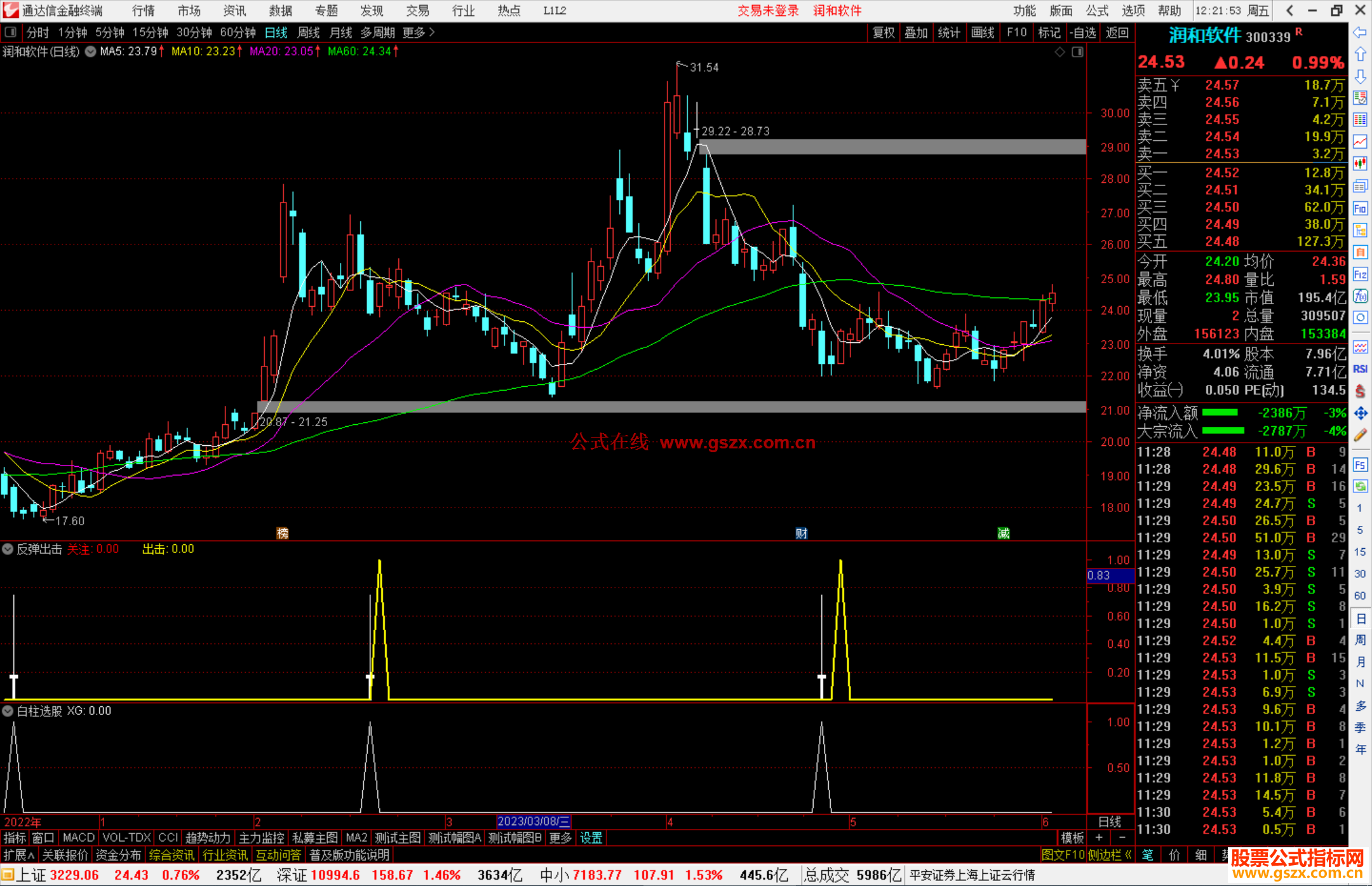Click the plus button to add indicator pane
This screenshot has height=886, width=1372.
[1099, 838]
